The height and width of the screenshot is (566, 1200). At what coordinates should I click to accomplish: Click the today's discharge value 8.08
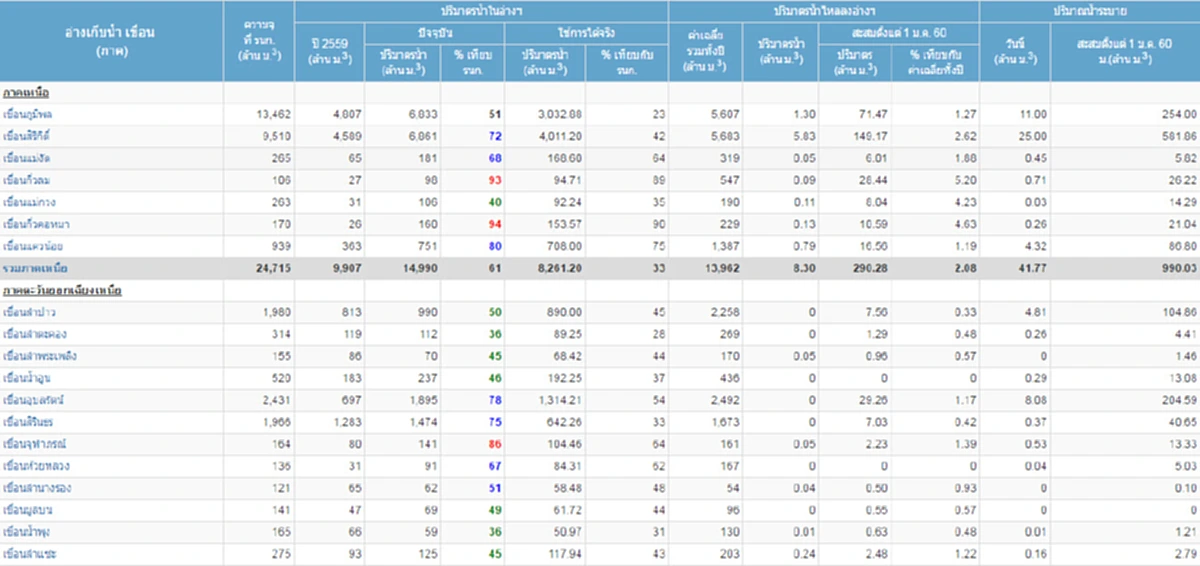pyautogui.click(x=1036, y=400)
